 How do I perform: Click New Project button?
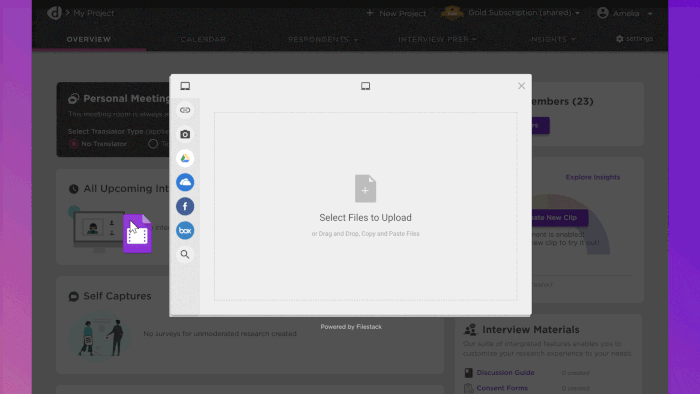coord(396,13)
